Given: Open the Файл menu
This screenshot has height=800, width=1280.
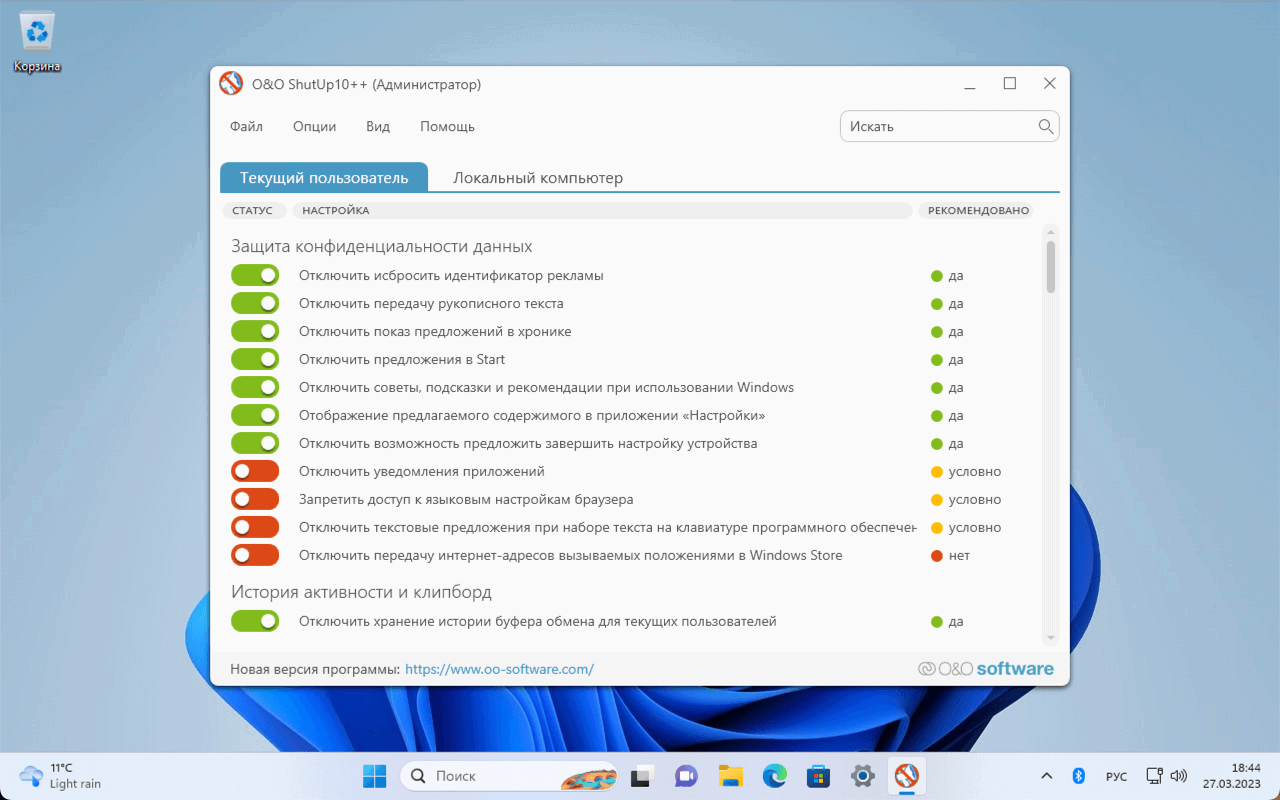Looking at the screenshot, I should tap(246, 127).
